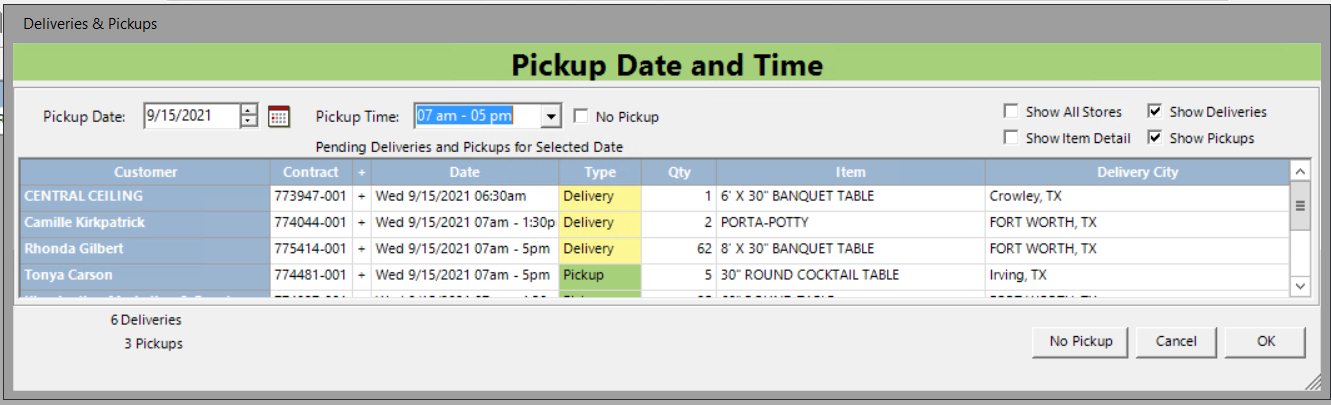Enable Show Item Detail checkbox
The width and height of the screenshot is (1331, 405).
click(1011, 138)
